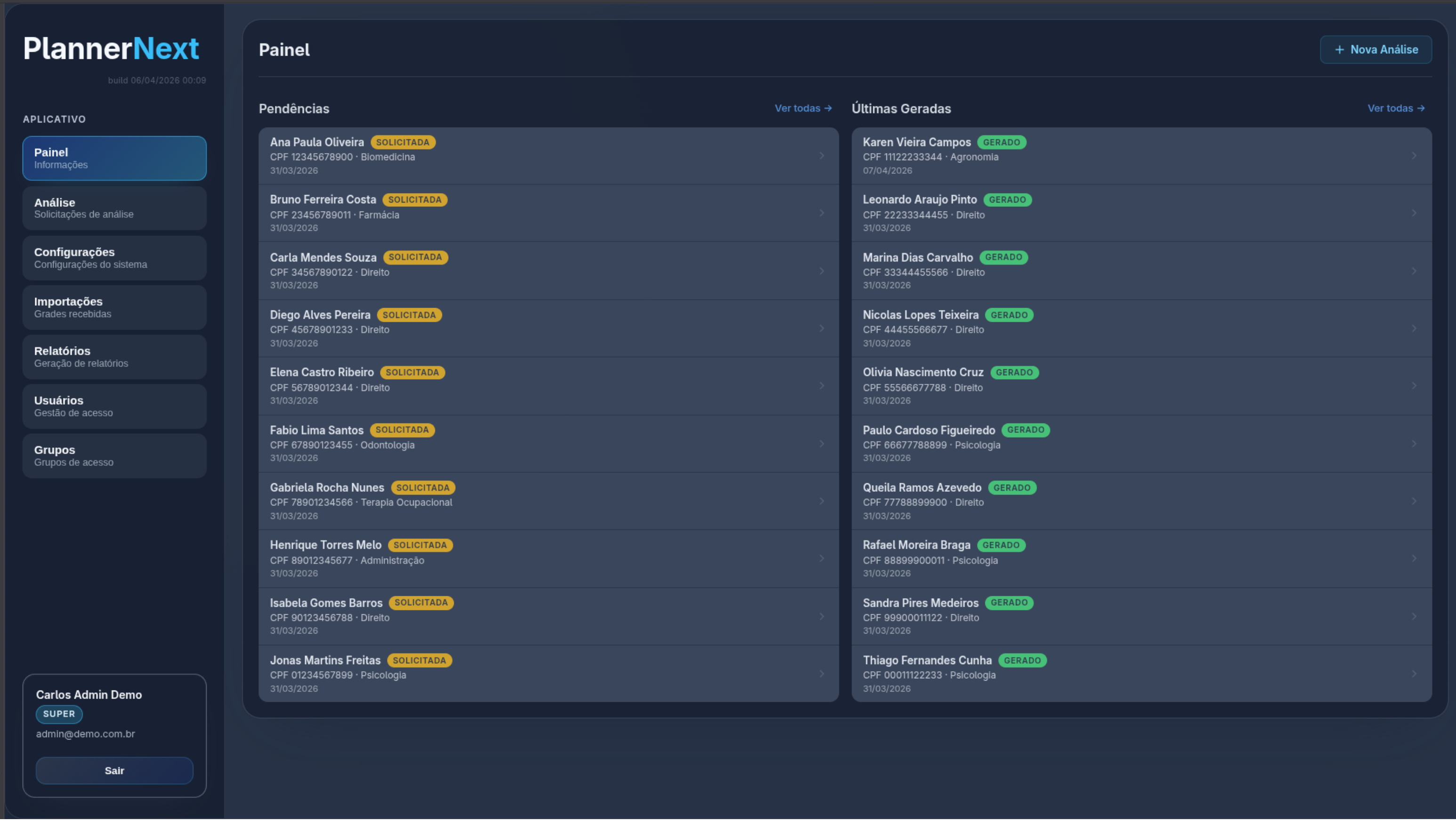Open chevron on Gabriela Rocha Nunes row
Screen dimensions: 1456x821
(x=822, y=502)
